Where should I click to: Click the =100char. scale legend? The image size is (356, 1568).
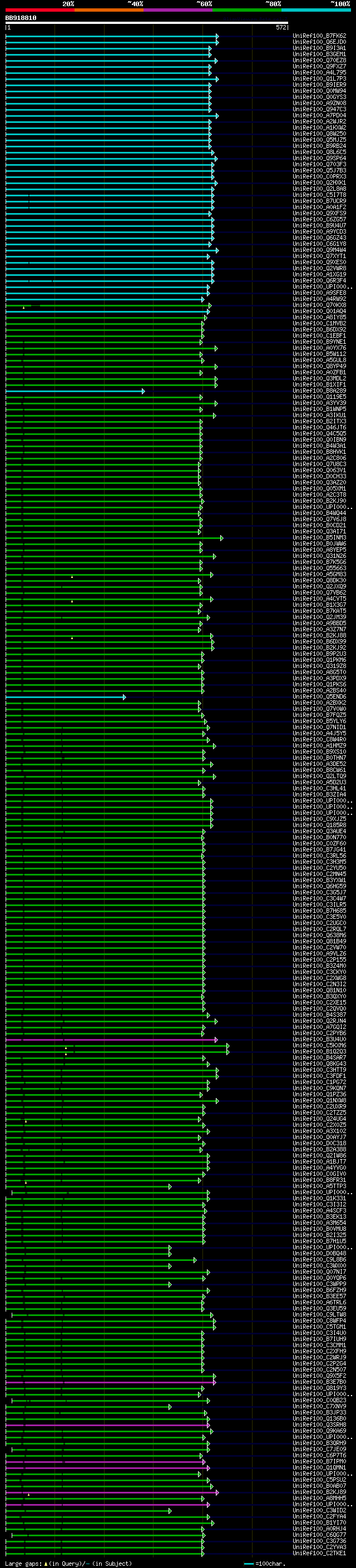point(264,1563)
